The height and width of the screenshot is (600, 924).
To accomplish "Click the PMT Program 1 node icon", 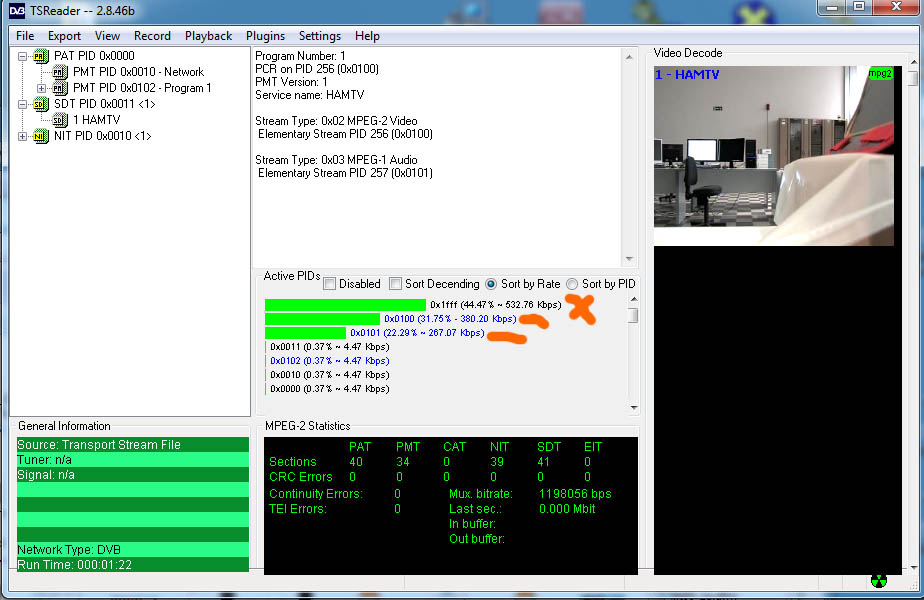I will pos(59,88).
